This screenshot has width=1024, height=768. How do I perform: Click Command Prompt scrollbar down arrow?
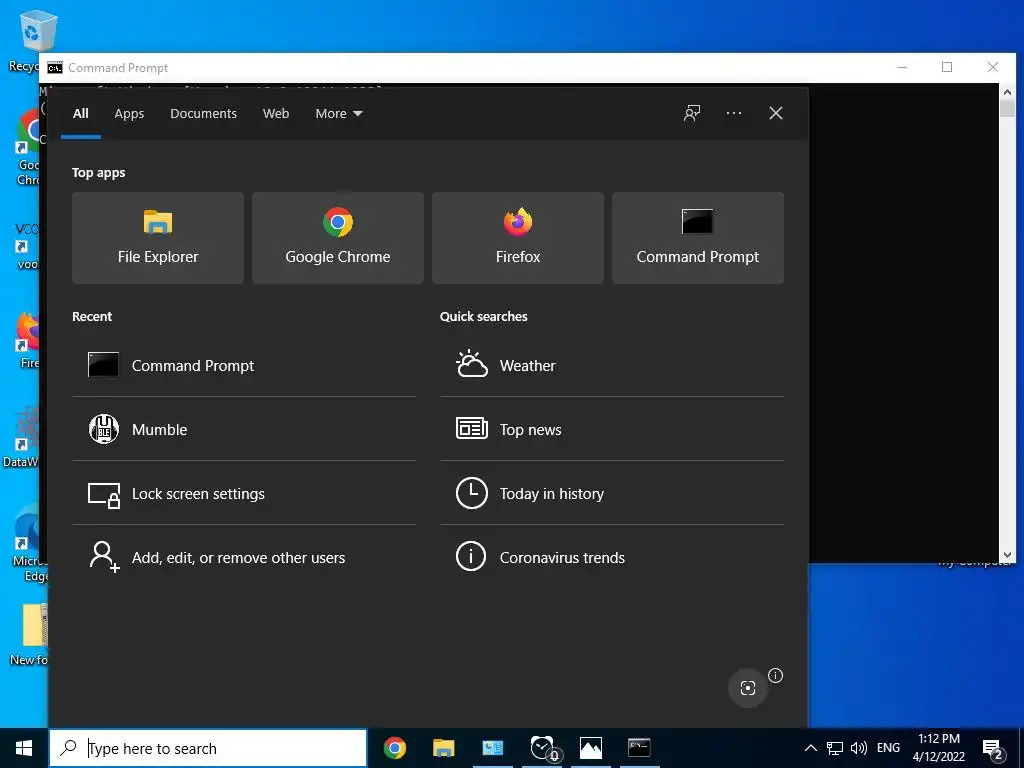[x=1006, y=554]
